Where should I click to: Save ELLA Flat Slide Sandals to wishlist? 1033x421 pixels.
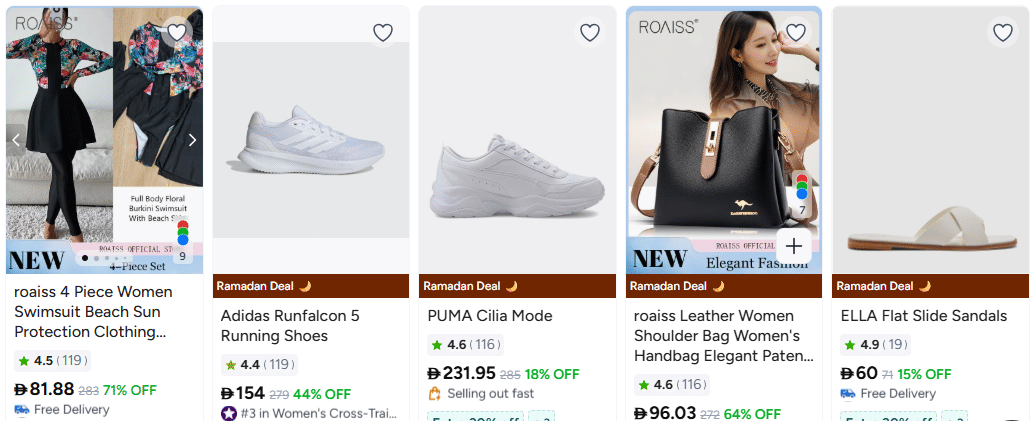[x=1003, y=33]
